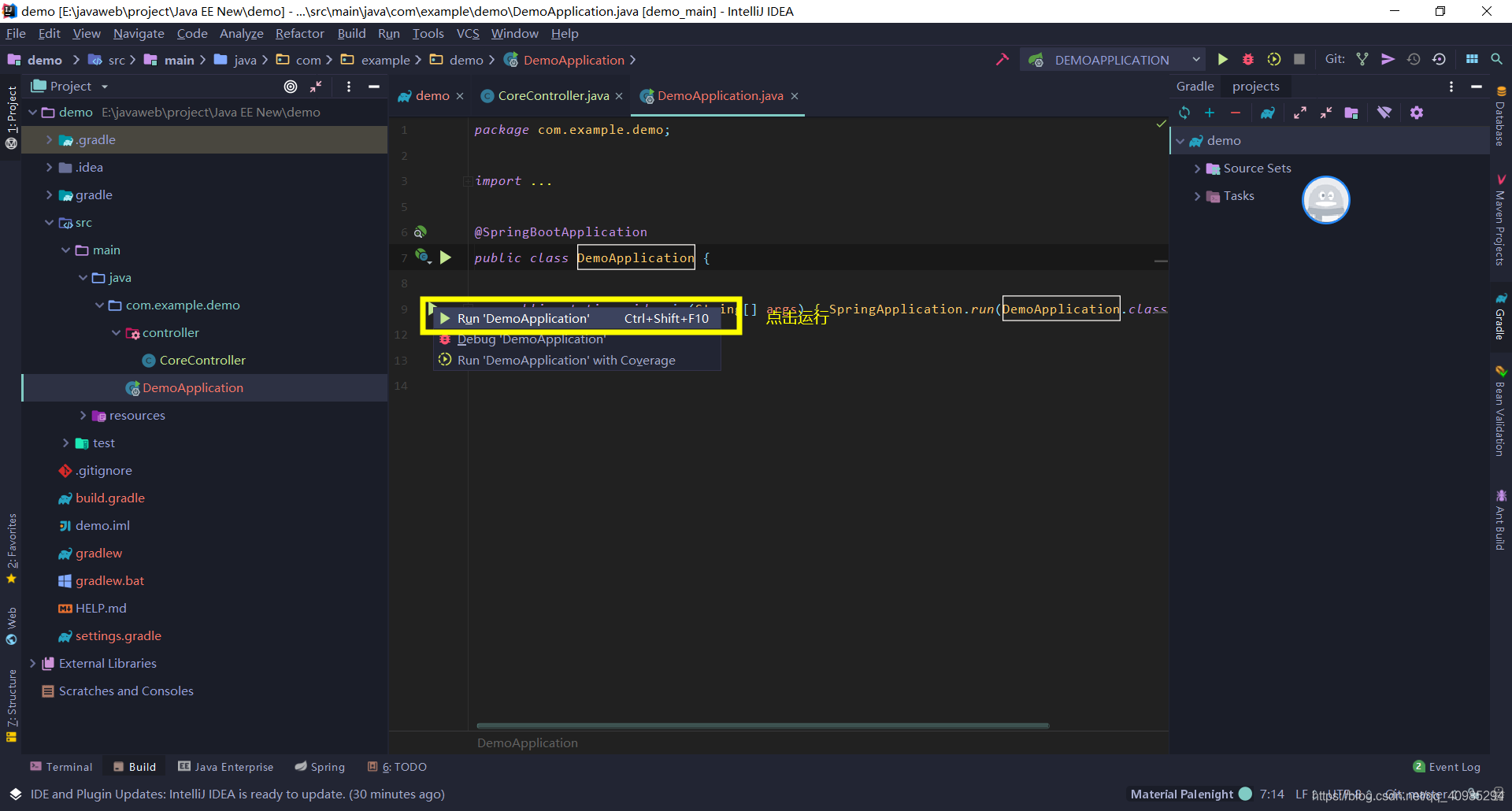Viewport: 1512px width, 811px height.
Task: Collapse the controller package
Action: tap(116, 333)
